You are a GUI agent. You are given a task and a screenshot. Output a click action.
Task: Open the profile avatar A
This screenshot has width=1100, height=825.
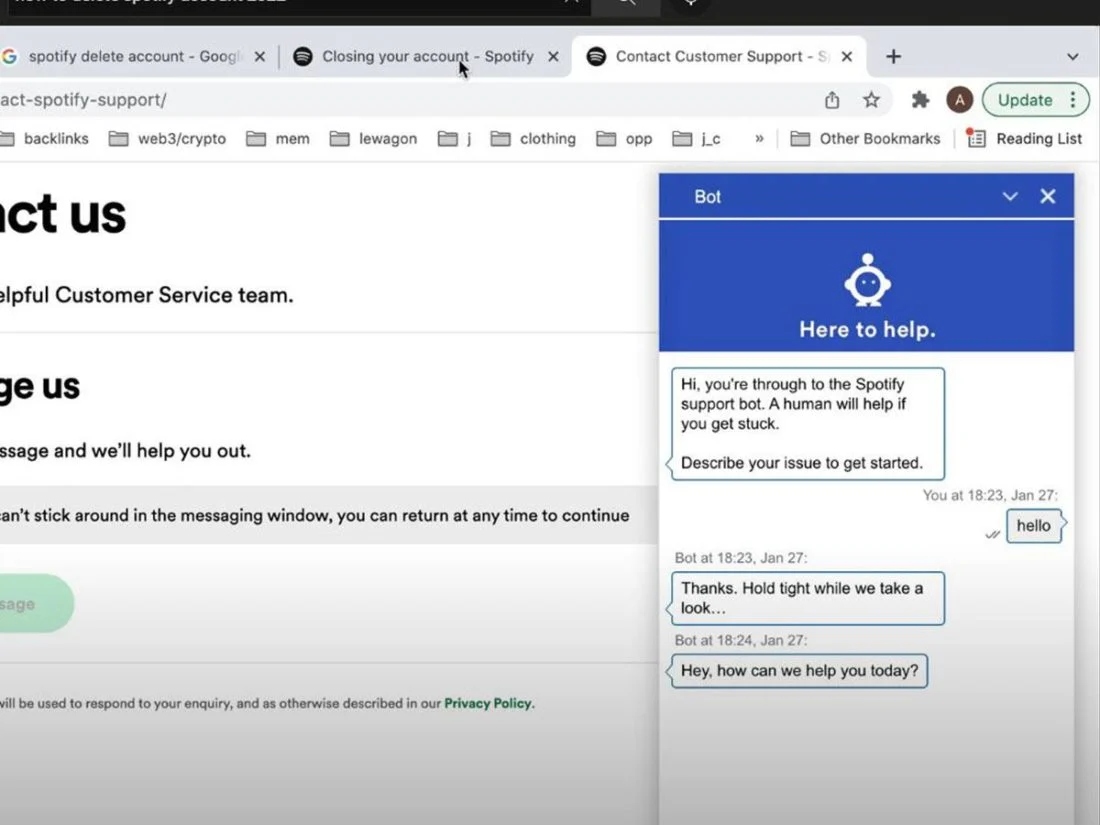[960, 100]
